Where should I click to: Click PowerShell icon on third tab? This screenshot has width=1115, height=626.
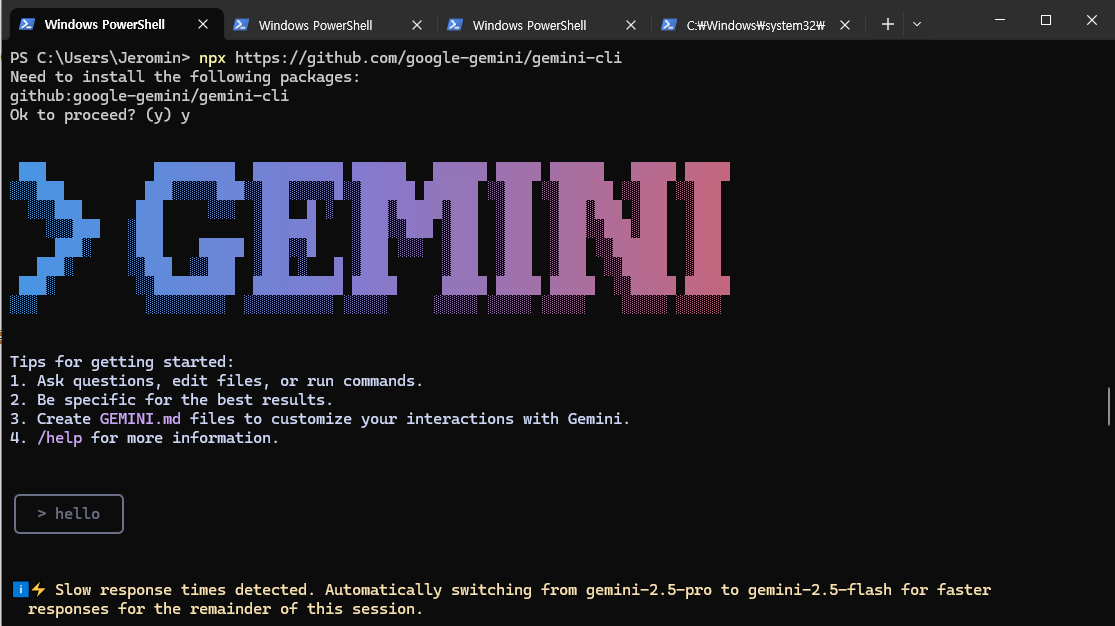point(455,25)
